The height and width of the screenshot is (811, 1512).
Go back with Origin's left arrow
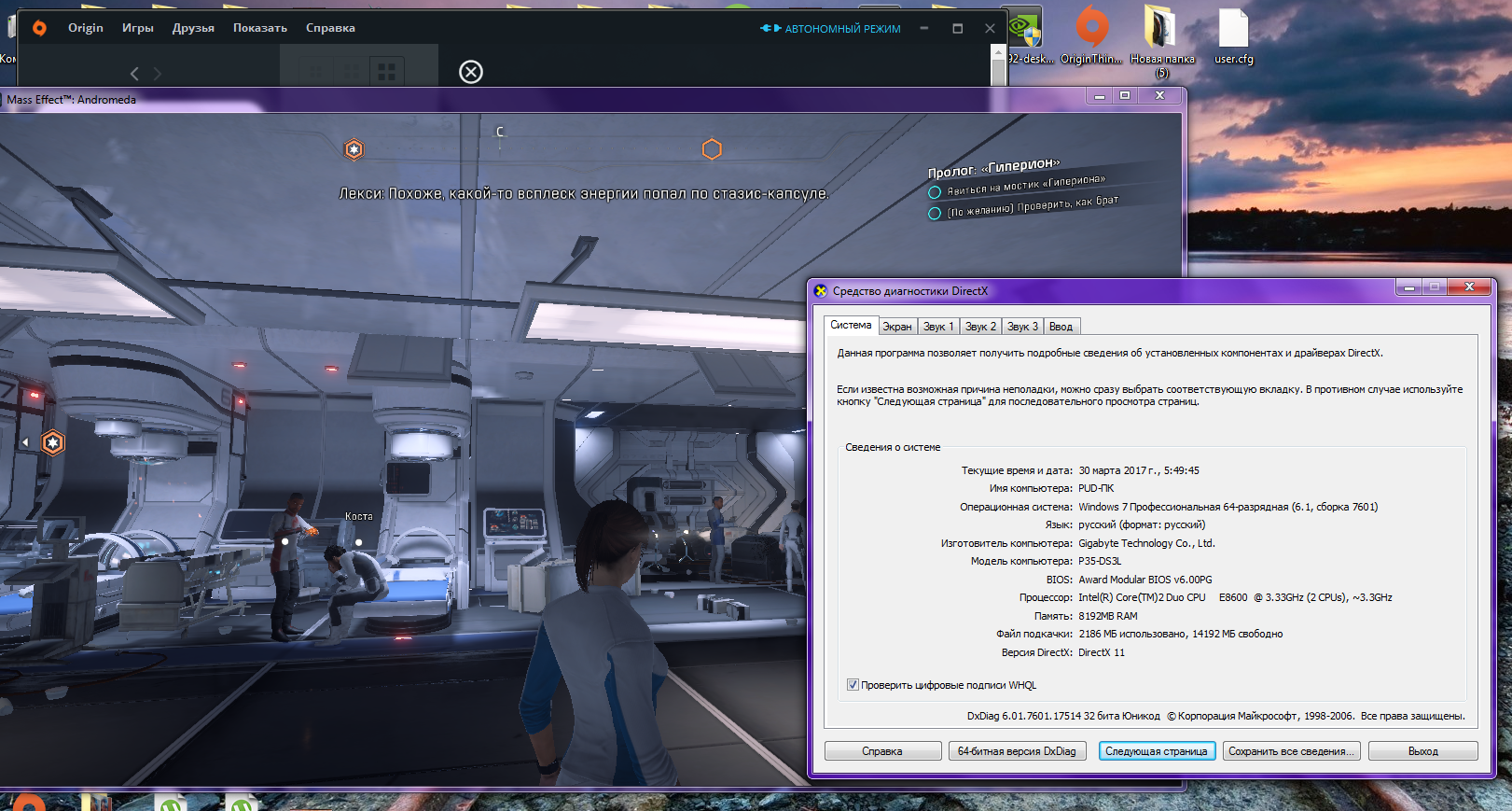pos(134,73)
